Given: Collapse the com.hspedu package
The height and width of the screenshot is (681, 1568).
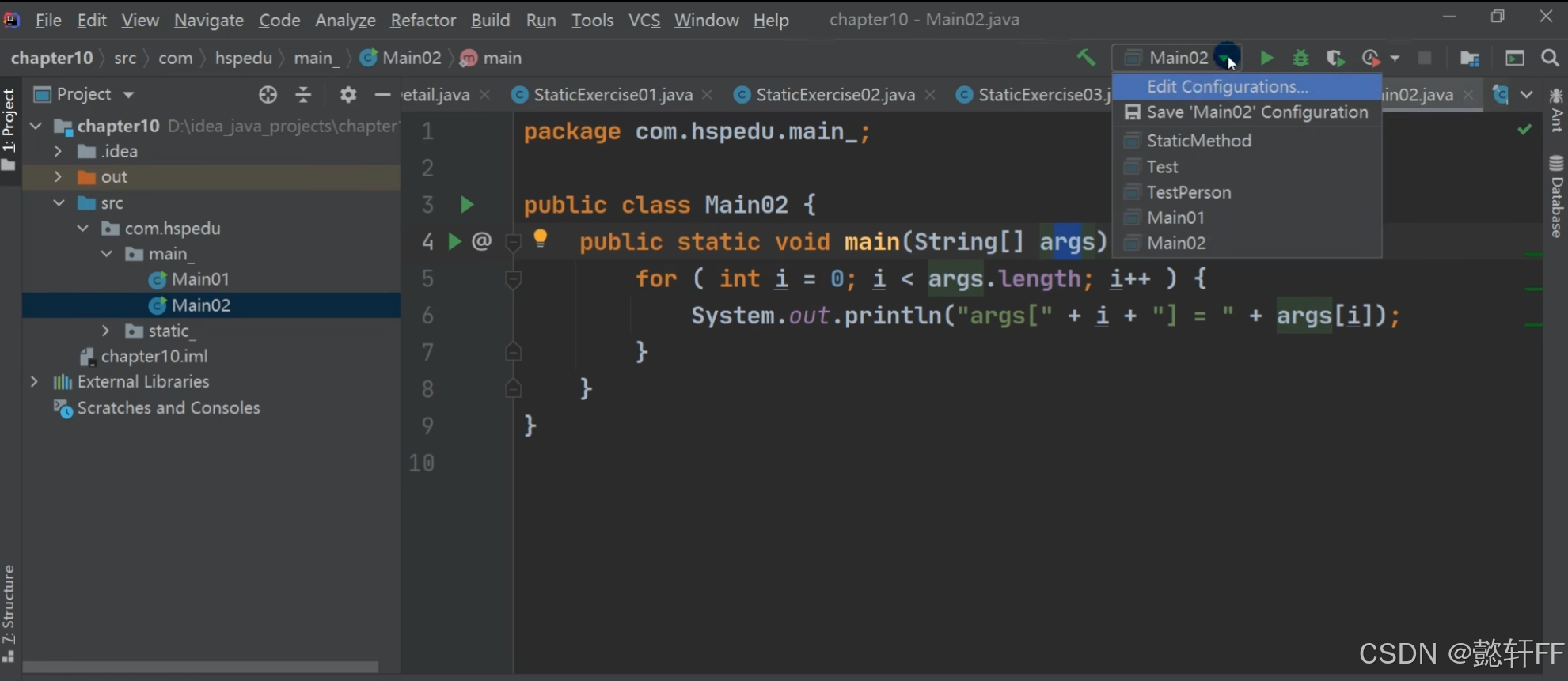Looking at the screenshot, I should [83, 229].
